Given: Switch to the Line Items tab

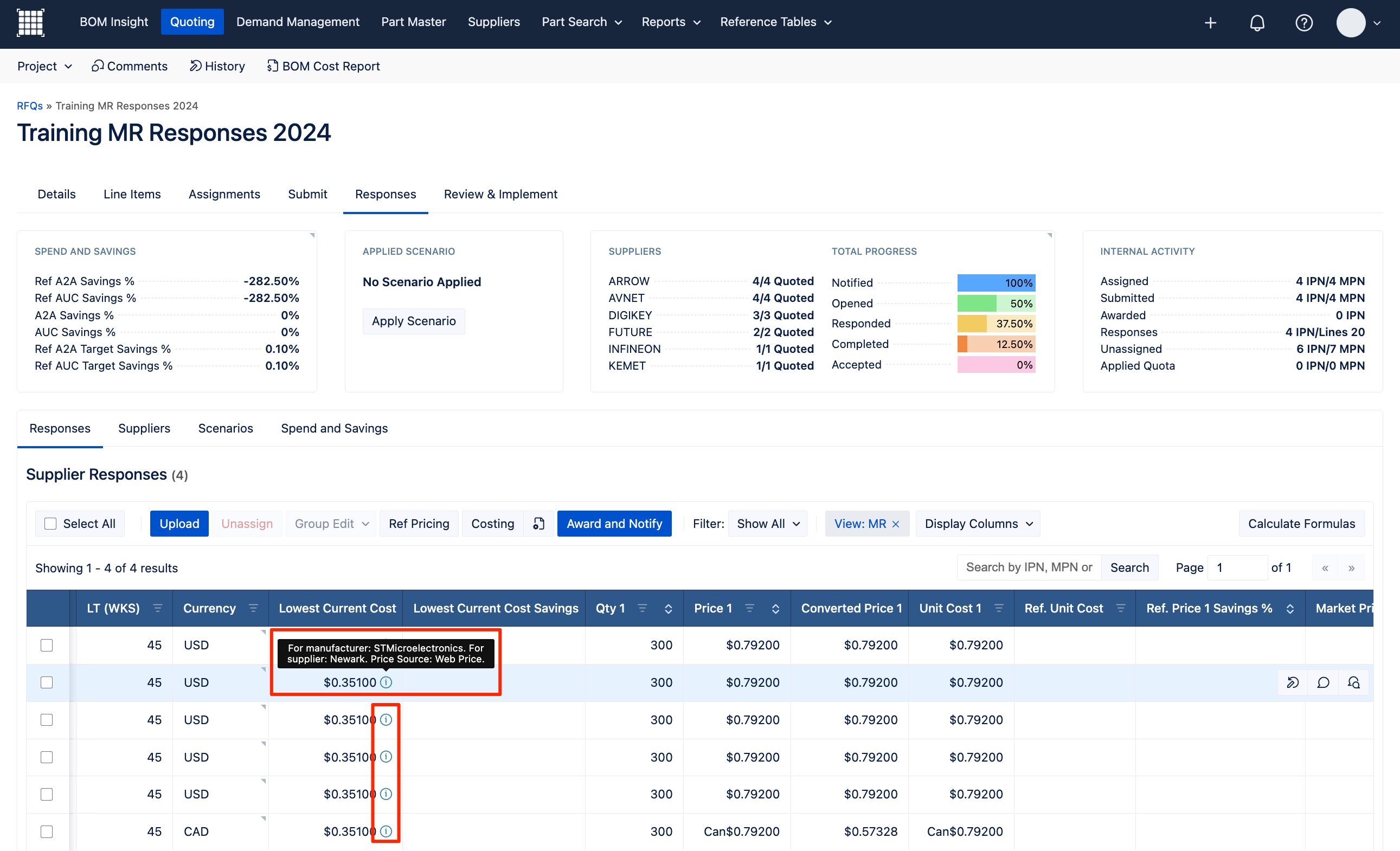Looking at the screenshot, I should click(132, 194).
